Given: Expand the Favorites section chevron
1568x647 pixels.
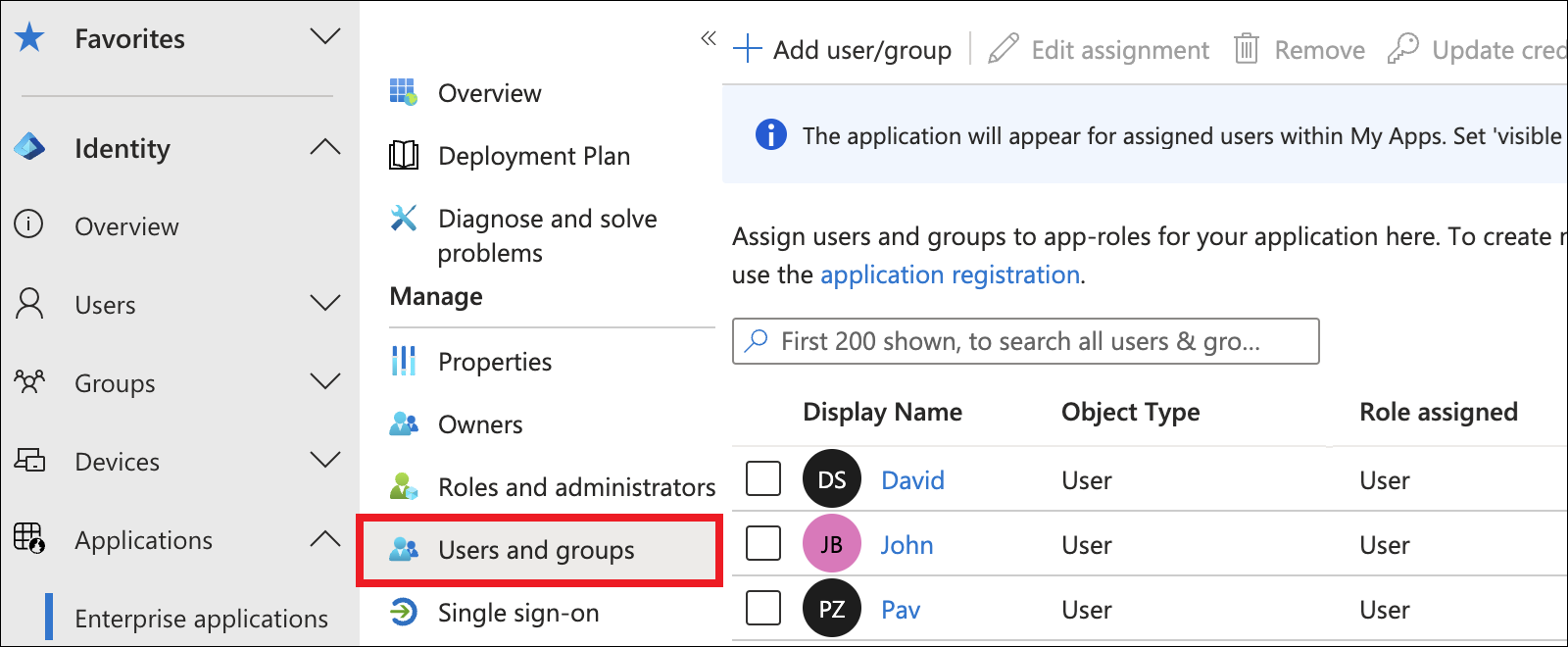Looking at the screenshot, I should click(325, 37).
